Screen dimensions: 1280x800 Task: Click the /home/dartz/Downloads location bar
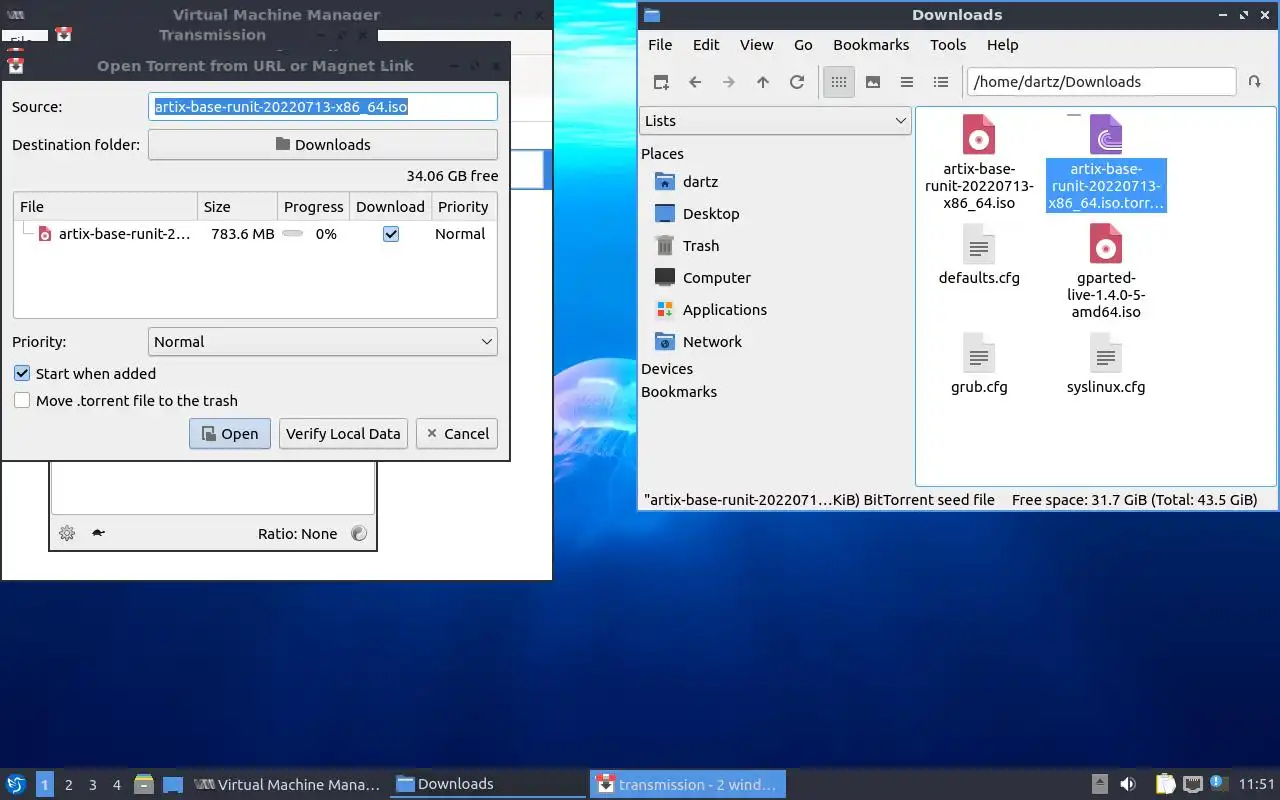coord(1101,82)
